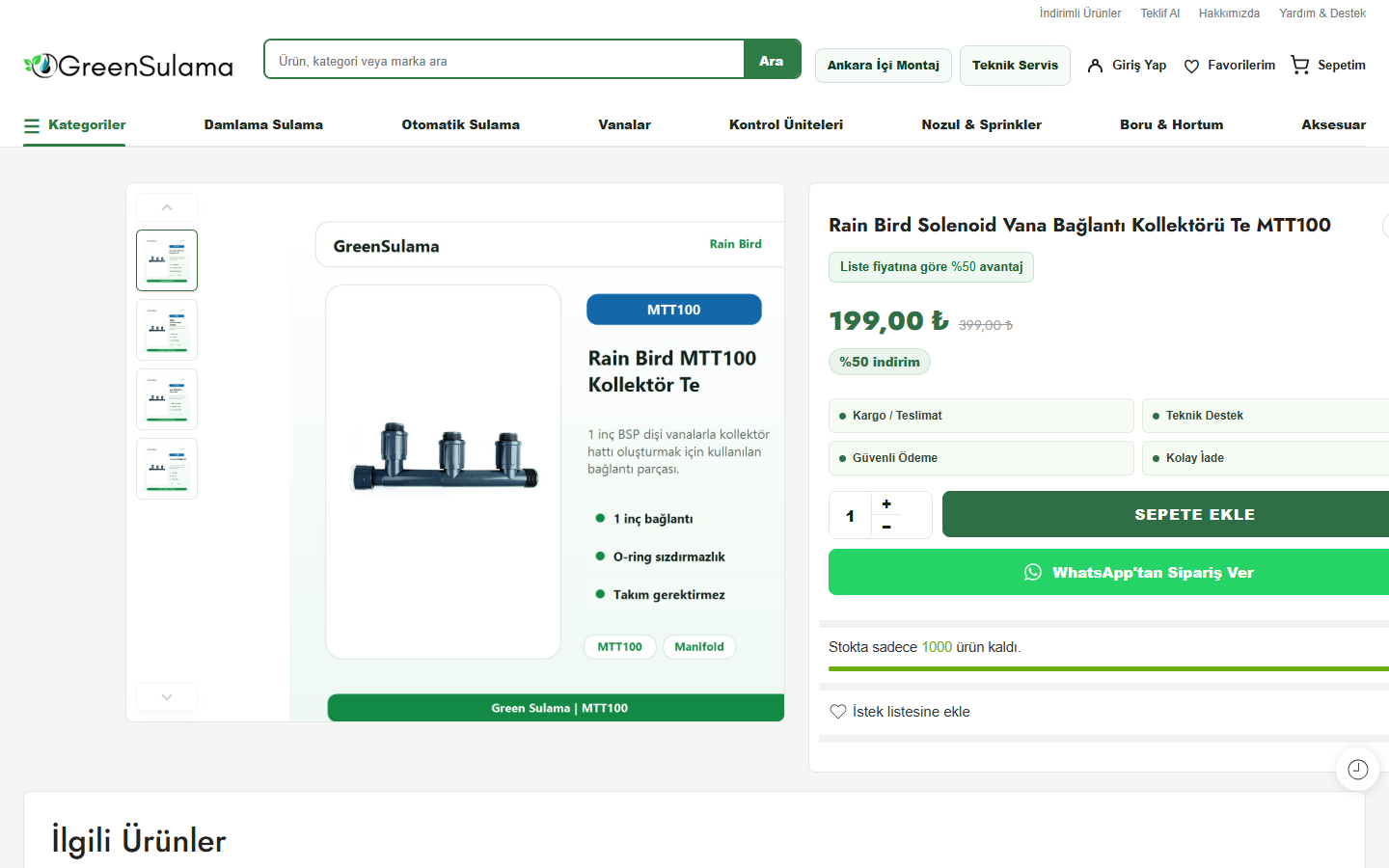This screenshot has width=1389, height=868.
Task: Click the 199,00 ₺ price text
Action: [889, 320]
